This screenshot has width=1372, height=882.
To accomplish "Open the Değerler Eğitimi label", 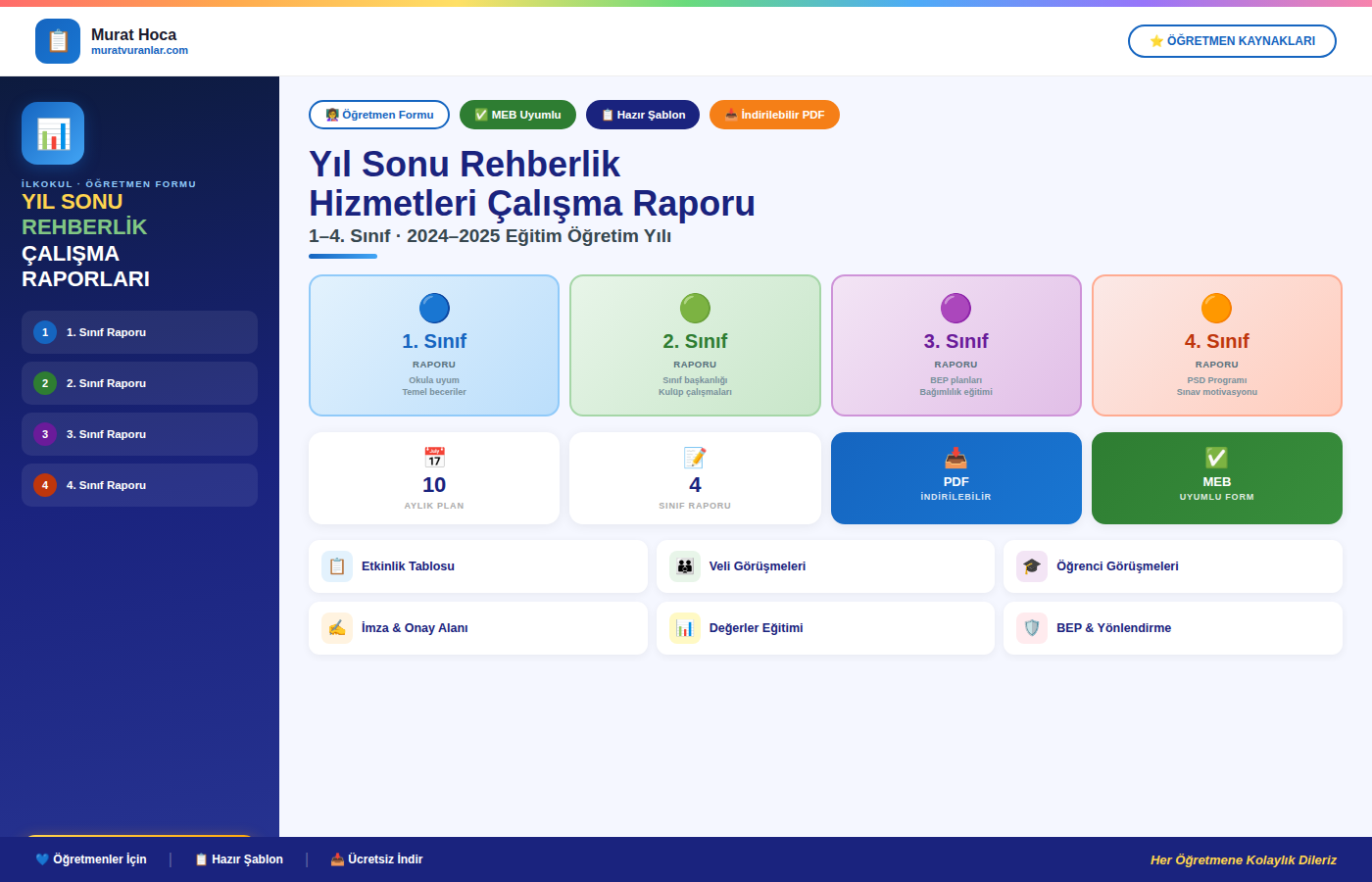I will tap(756, 628).
